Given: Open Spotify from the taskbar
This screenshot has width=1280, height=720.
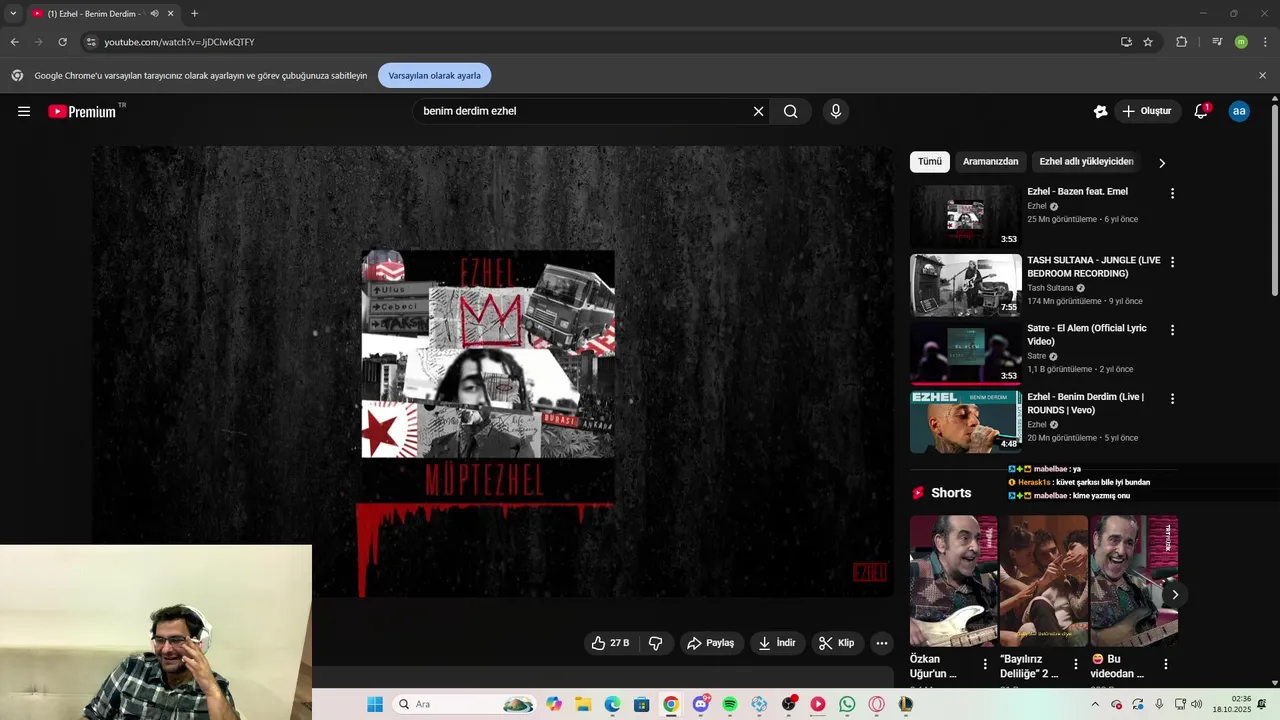Looking at the screenshot, I should click(730, 704).
